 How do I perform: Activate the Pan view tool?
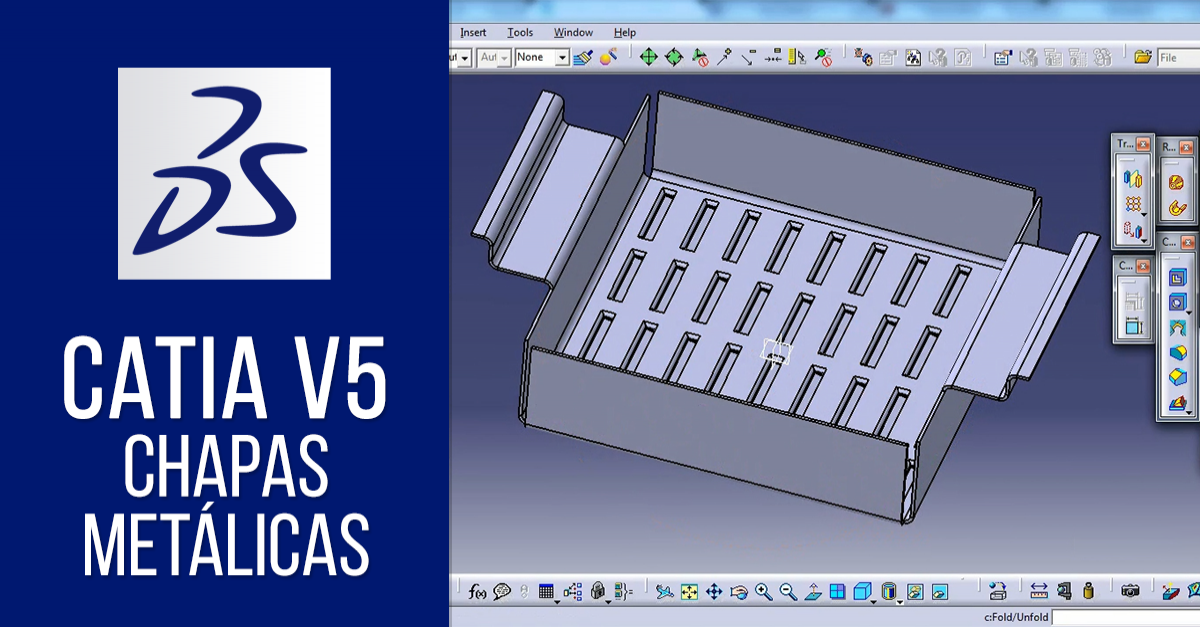pyautogui.click(x=714, y=591)
